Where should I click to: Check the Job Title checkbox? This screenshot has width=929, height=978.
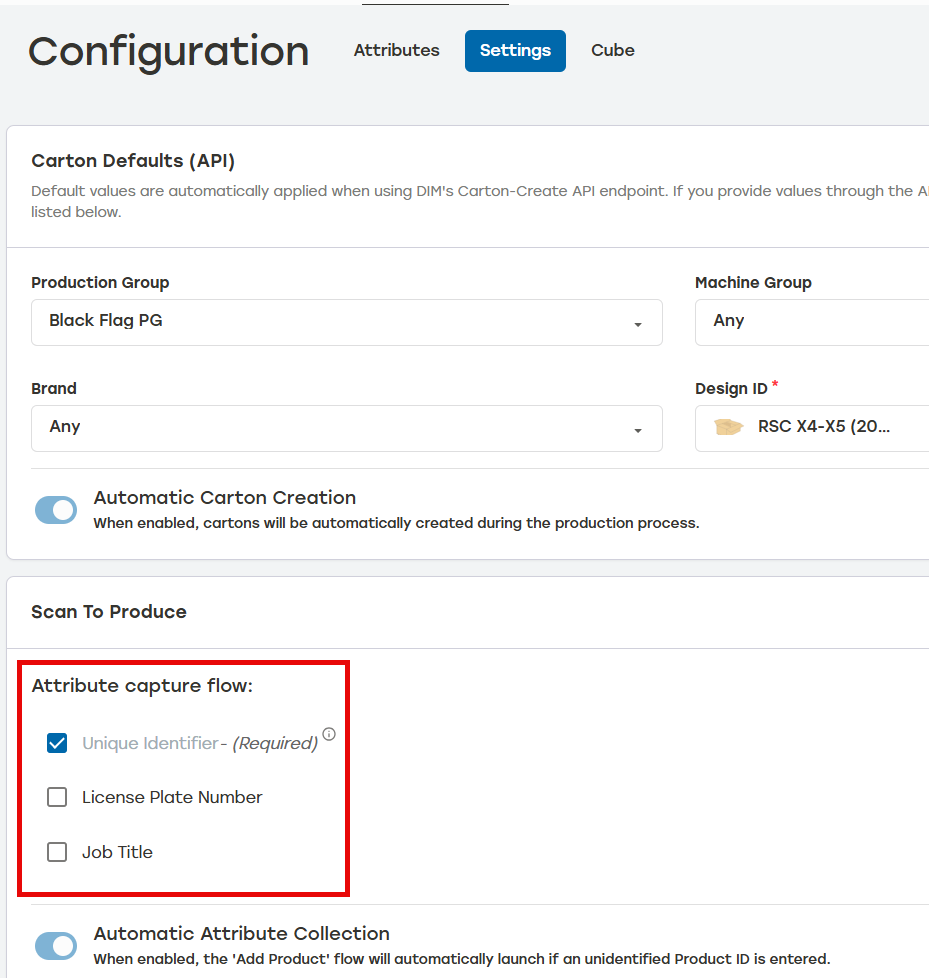pos(57,851)
